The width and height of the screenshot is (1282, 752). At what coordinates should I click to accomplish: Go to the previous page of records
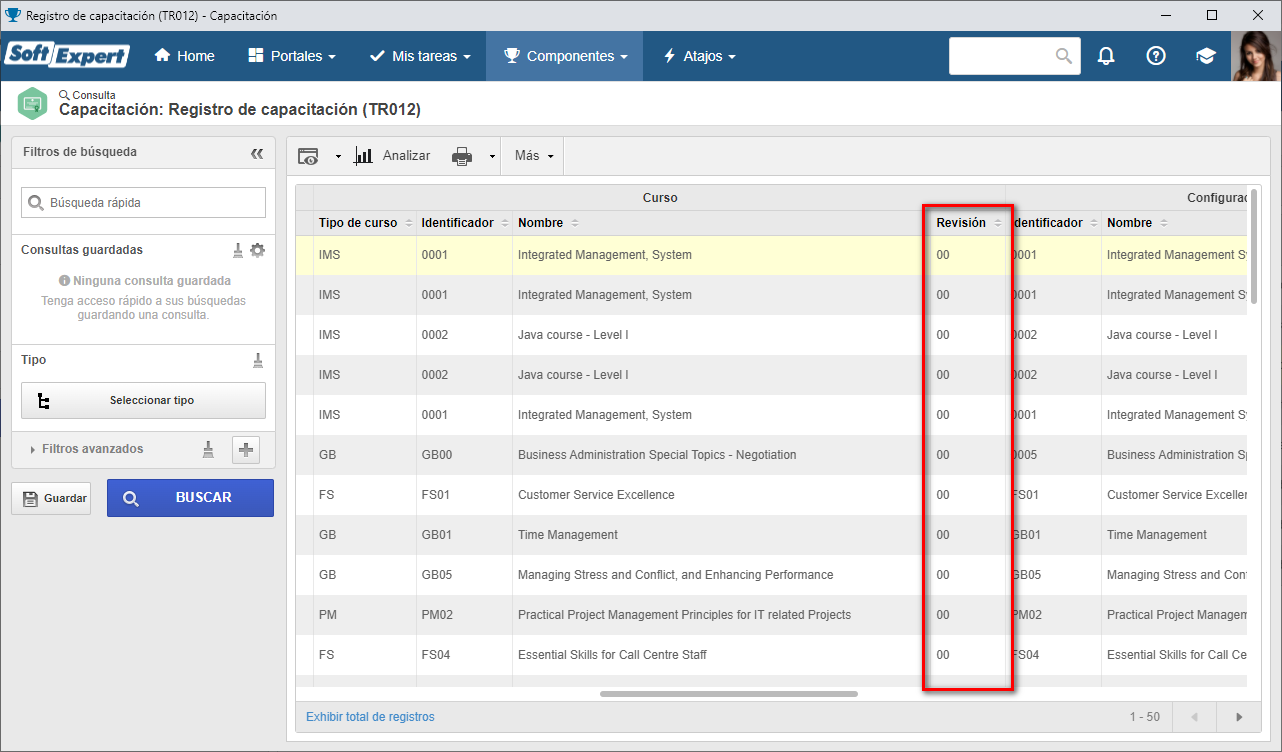1194,717
